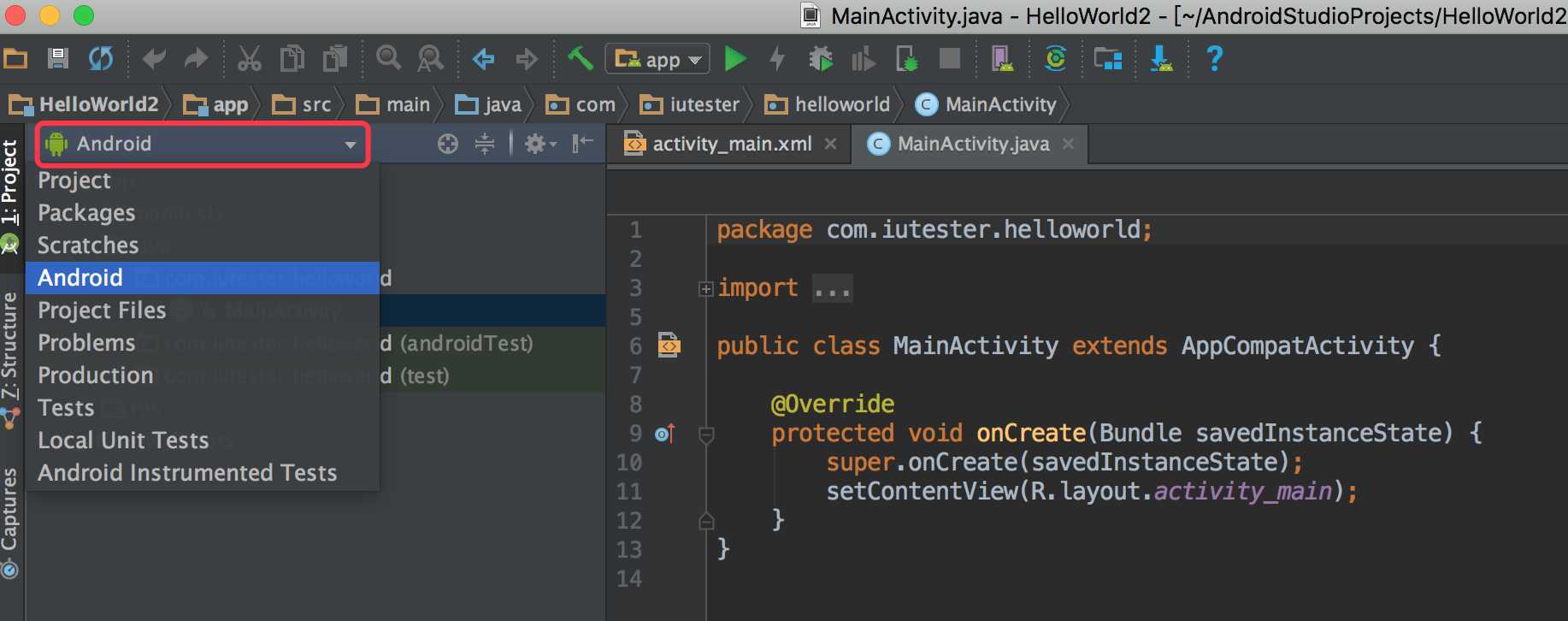Click the related XML file gutter icon
Screen dimensions: 1568x621
coord(669,346)
